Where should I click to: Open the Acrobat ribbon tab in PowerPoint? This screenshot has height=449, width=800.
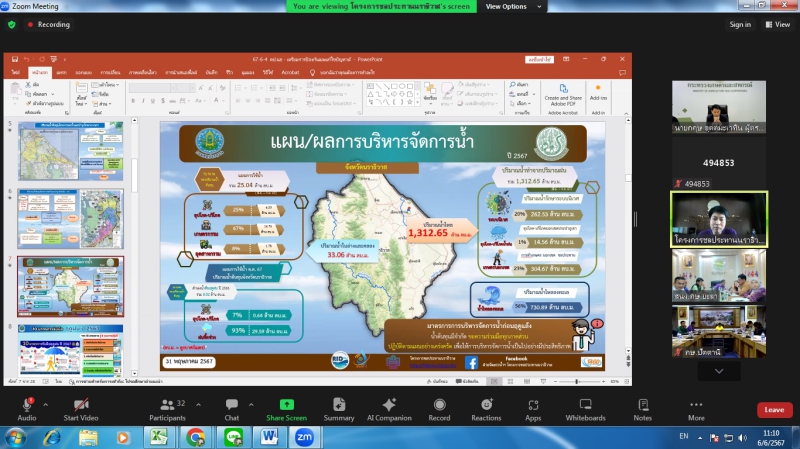[x=290, y=73]
